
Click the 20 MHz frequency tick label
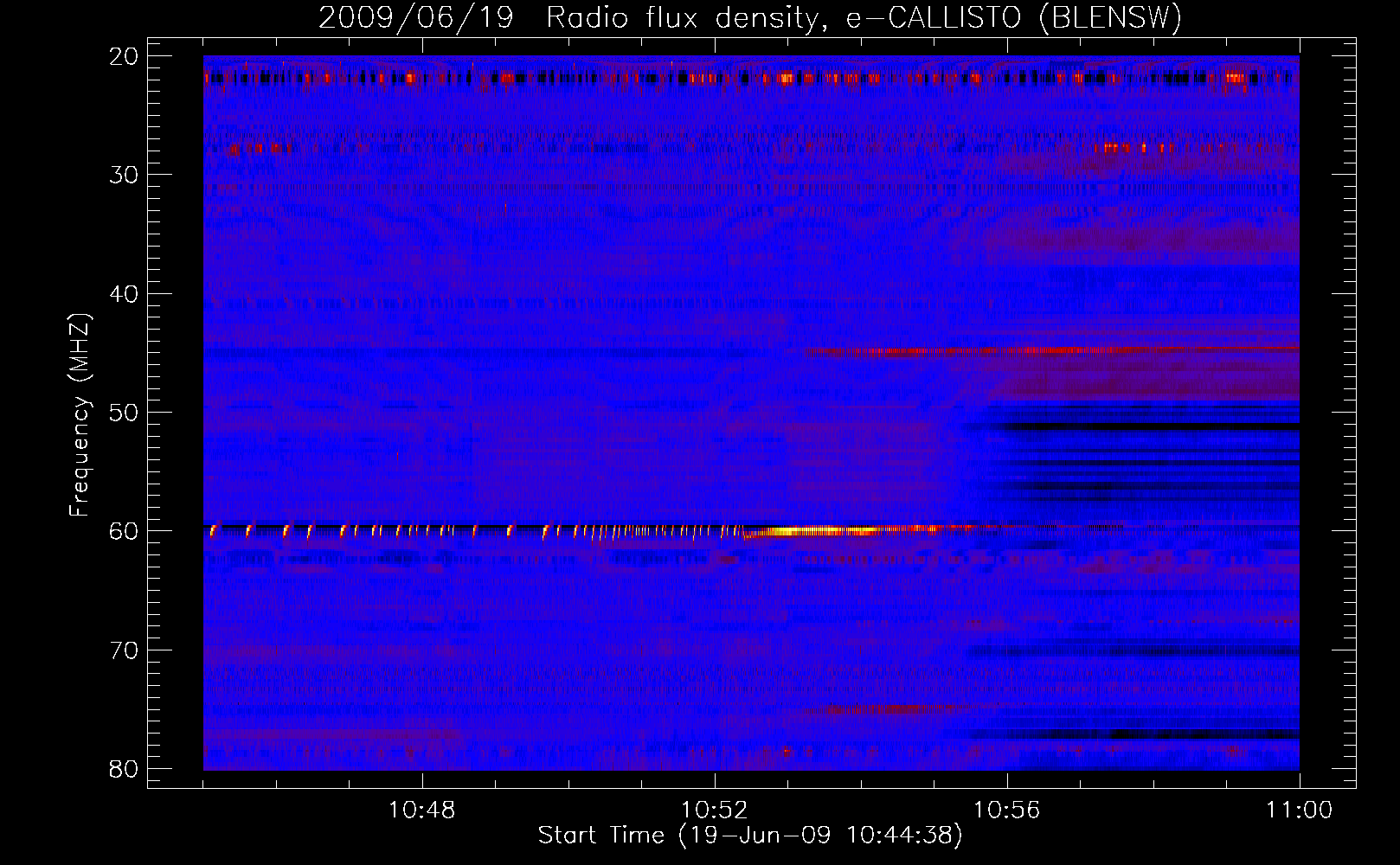coord(124,57)
